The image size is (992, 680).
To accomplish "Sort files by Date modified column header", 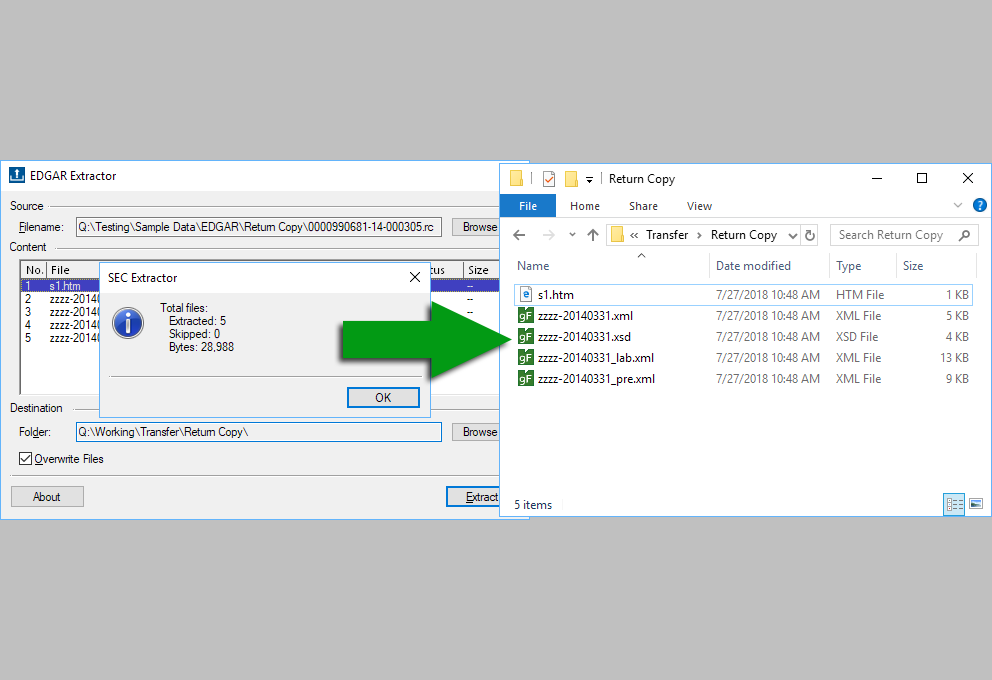I will 769,266.
